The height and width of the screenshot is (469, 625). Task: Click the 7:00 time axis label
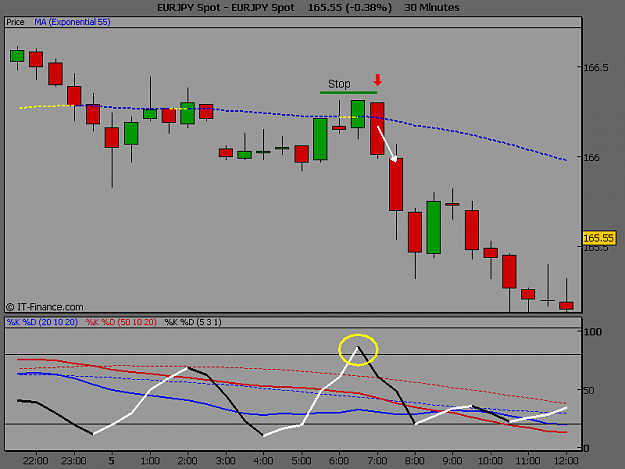(377, 461)
